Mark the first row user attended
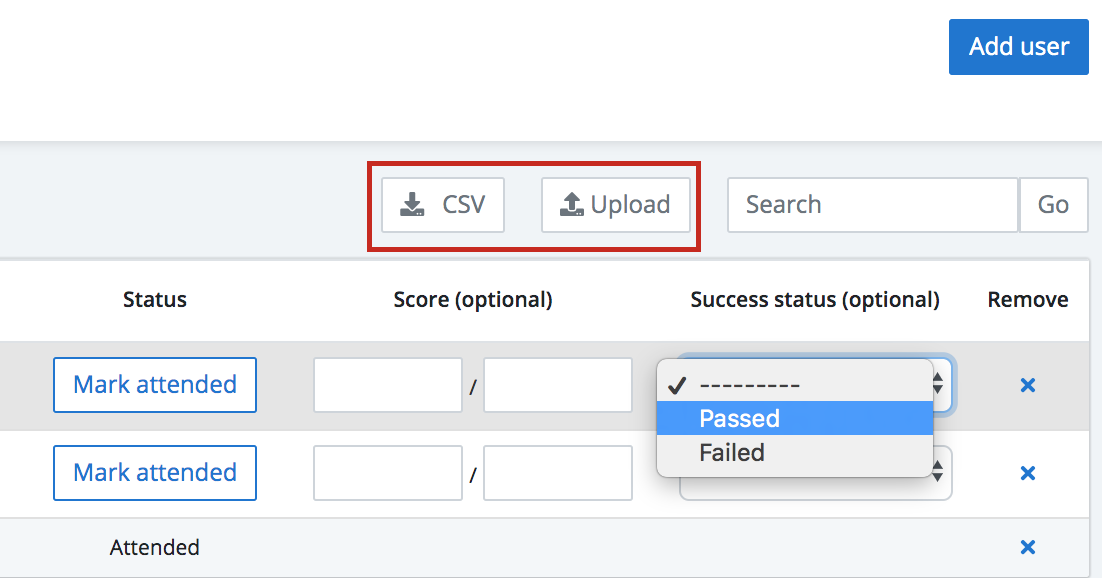 (155, 385)
